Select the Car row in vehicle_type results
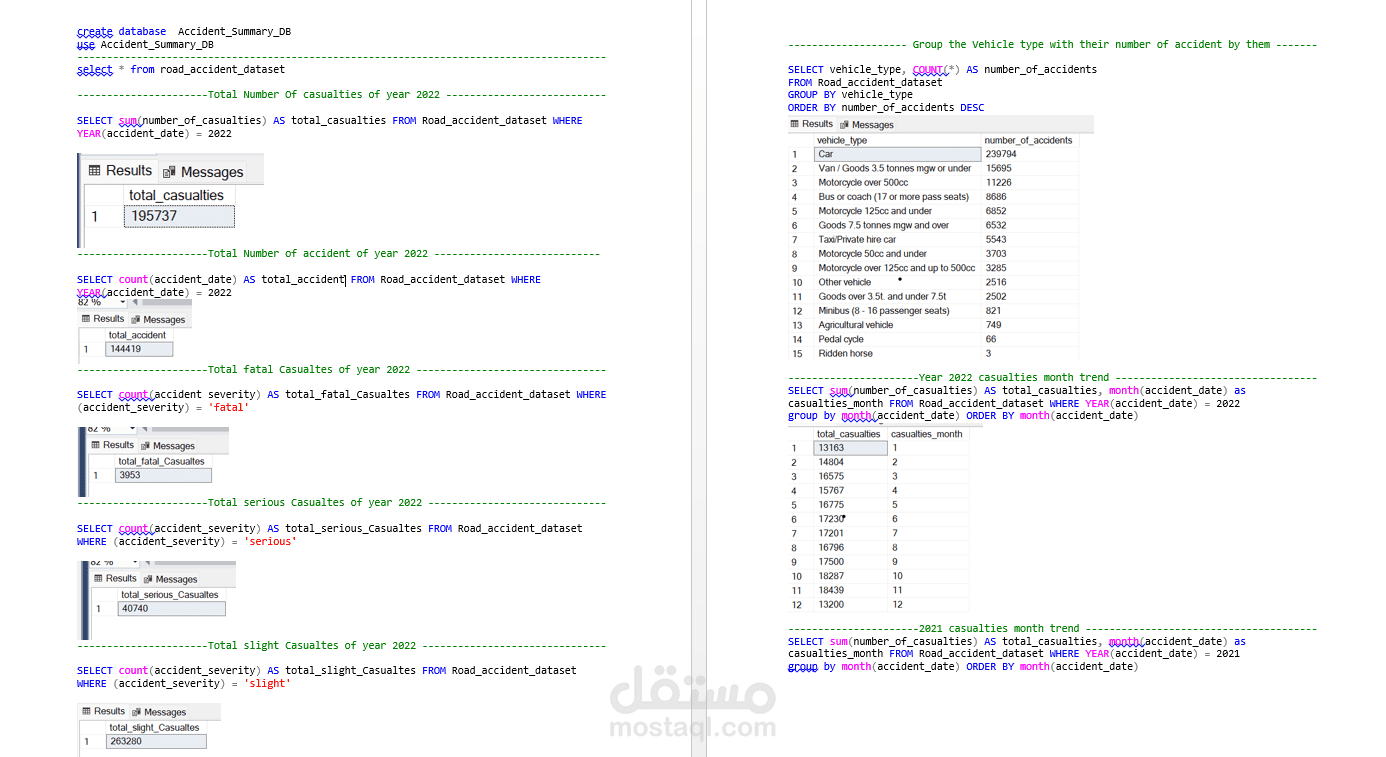Viewport: 1386px width, 757px height. tap(897, 154)
